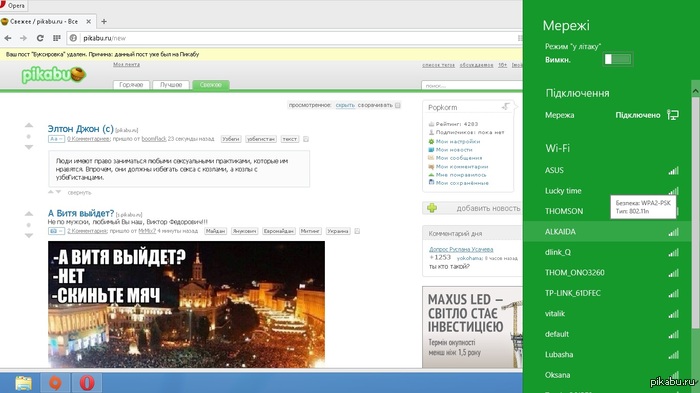Upvote the Элтон Джон post

tap(29, 125)
